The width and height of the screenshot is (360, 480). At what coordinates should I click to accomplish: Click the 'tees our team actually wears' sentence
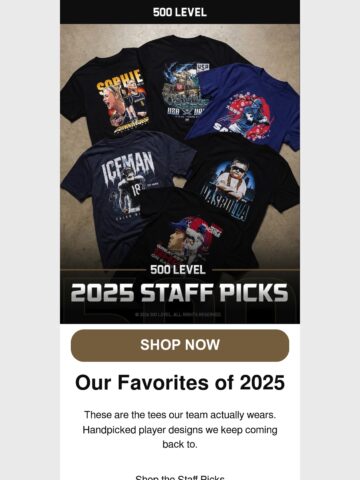click(x=180, y=415)
